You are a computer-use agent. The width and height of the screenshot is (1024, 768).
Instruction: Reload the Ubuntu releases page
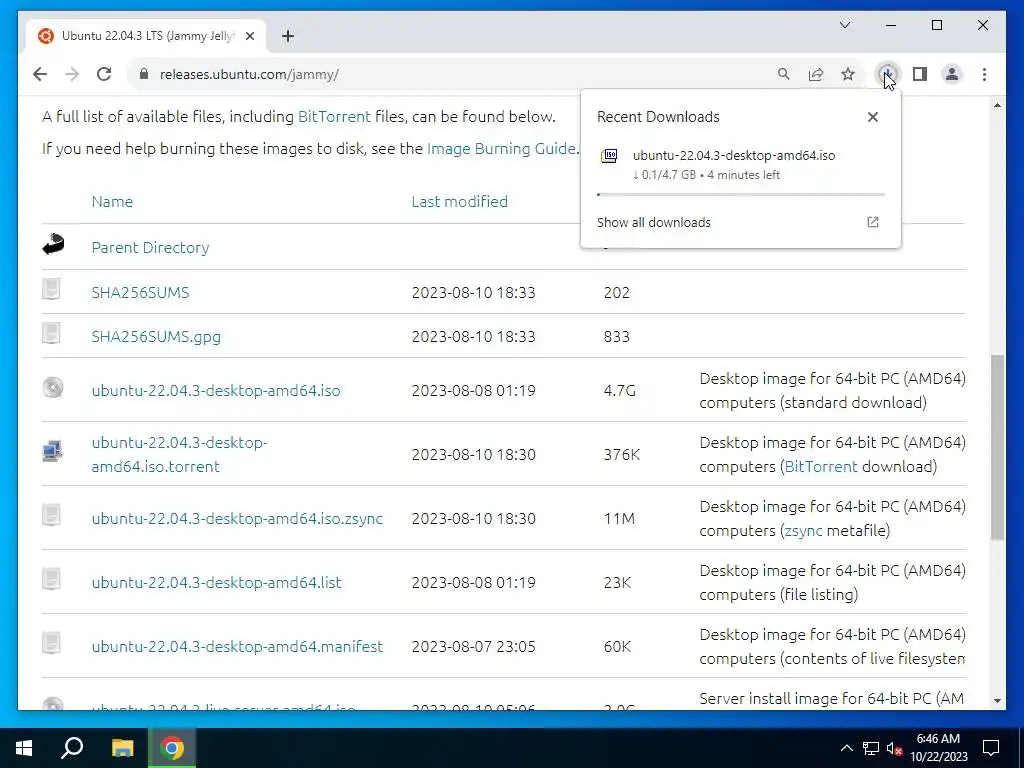pyautogui.click(x=104, y=74)
